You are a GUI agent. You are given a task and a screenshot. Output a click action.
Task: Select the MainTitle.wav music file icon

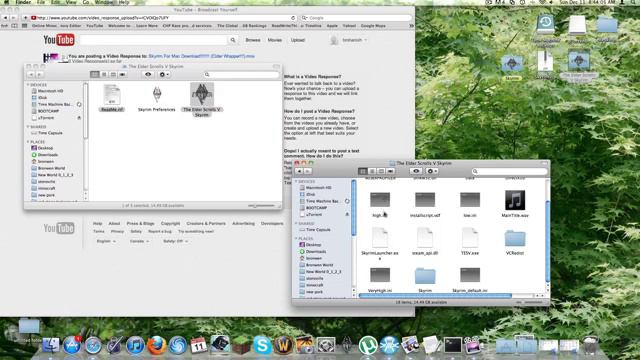pyautogui.click(x=515, y=200)
